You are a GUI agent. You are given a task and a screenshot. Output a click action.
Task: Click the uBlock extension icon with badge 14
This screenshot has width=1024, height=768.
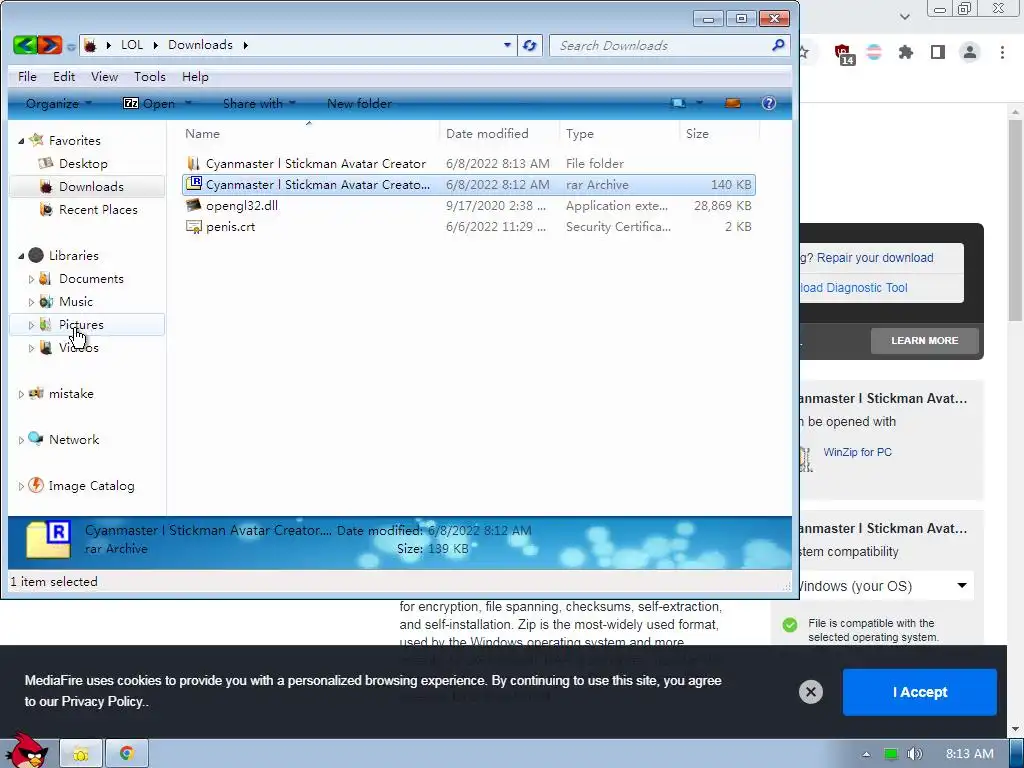(x=843, y=54)
